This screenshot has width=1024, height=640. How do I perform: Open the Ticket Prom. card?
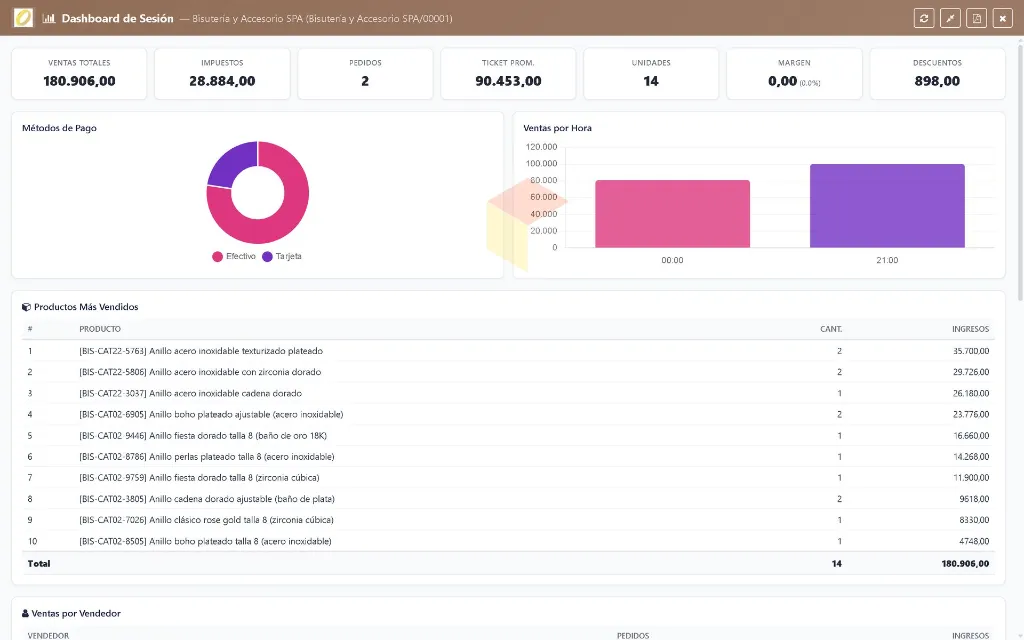508,74
